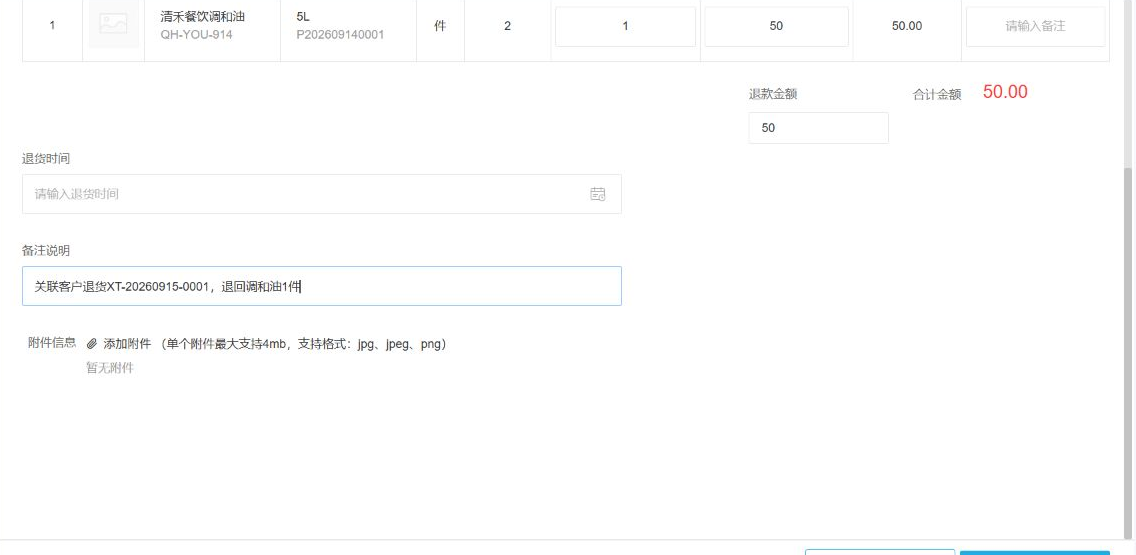Click the quantity cell showing 2
The image size is (1136, 555).
[507, 26]
